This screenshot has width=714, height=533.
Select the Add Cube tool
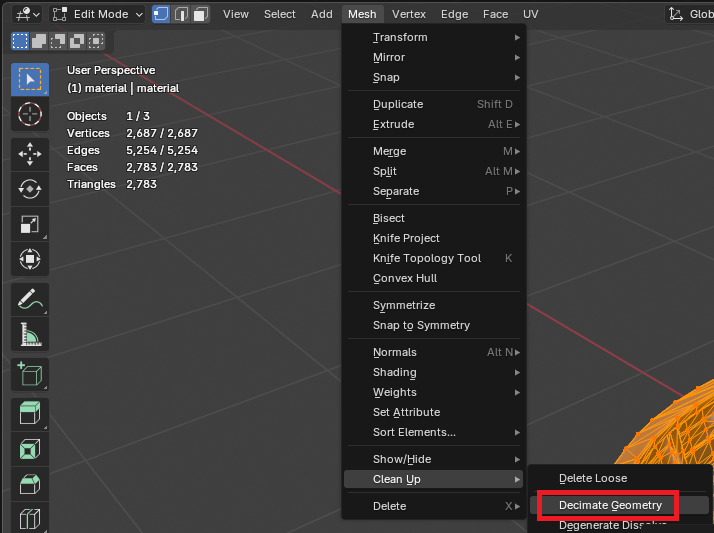(30, 375)
